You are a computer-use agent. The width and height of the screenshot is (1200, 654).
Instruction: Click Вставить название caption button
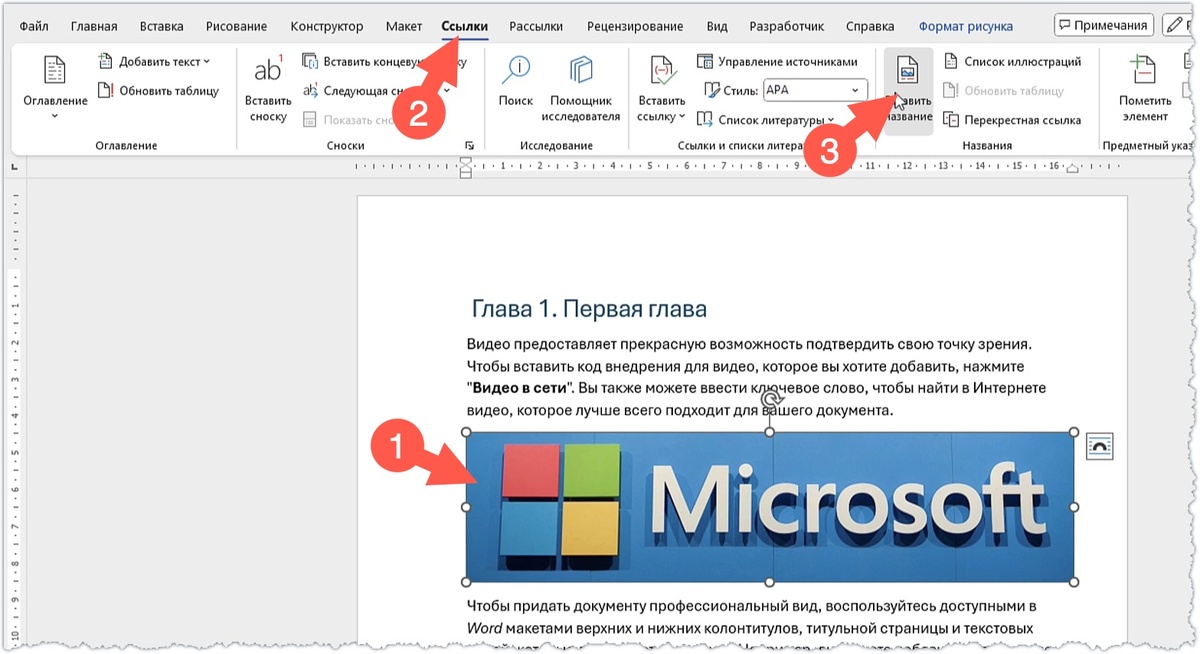908,90
